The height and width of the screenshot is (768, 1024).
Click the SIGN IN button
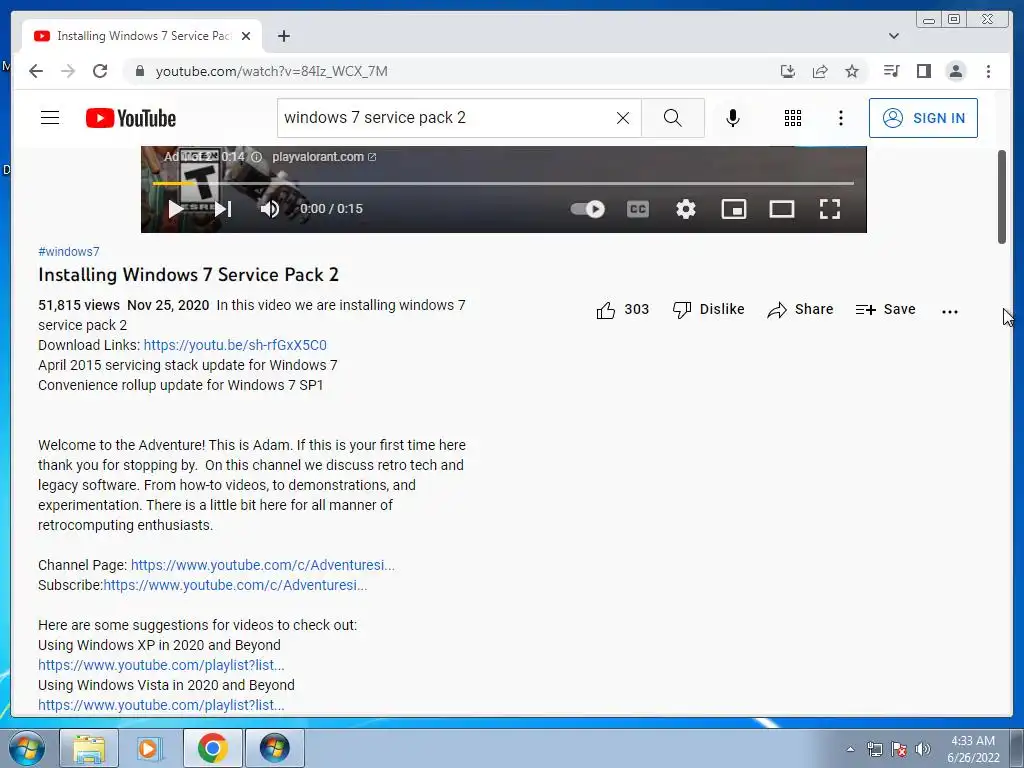click(923, 118)
